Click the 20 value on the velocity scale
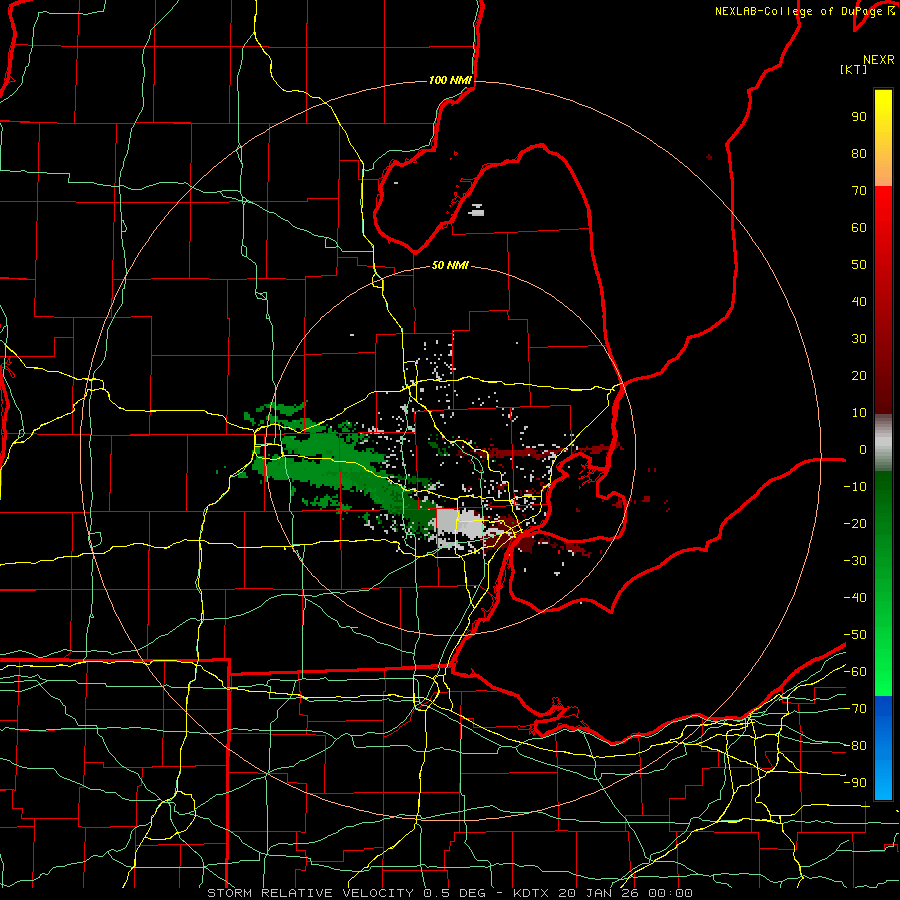This screenshot has width=900, height=900. (x=859, y=375)
